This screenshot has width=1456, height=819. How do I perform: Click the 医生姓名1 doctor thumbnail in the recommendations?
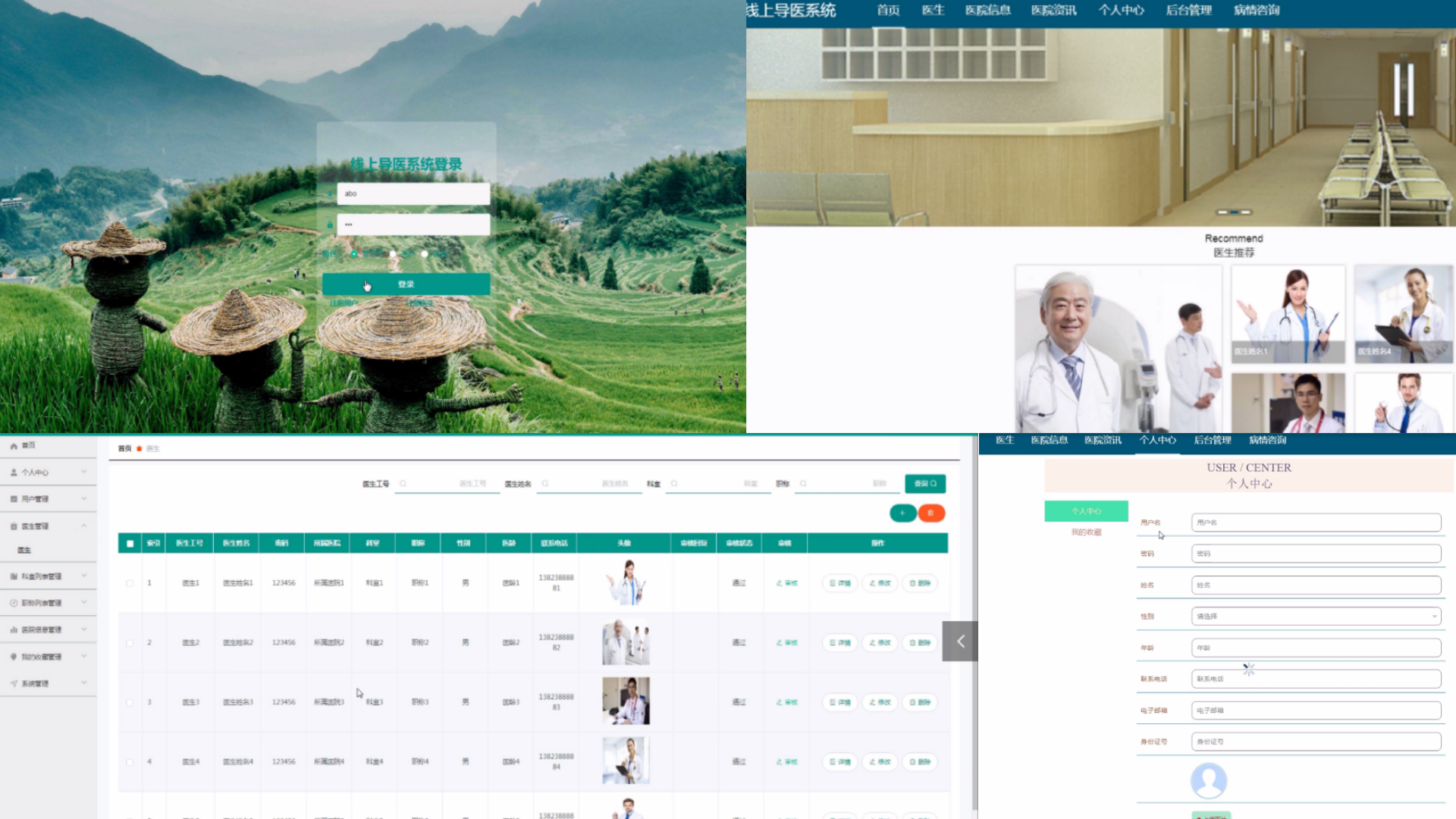[1288, 314]
